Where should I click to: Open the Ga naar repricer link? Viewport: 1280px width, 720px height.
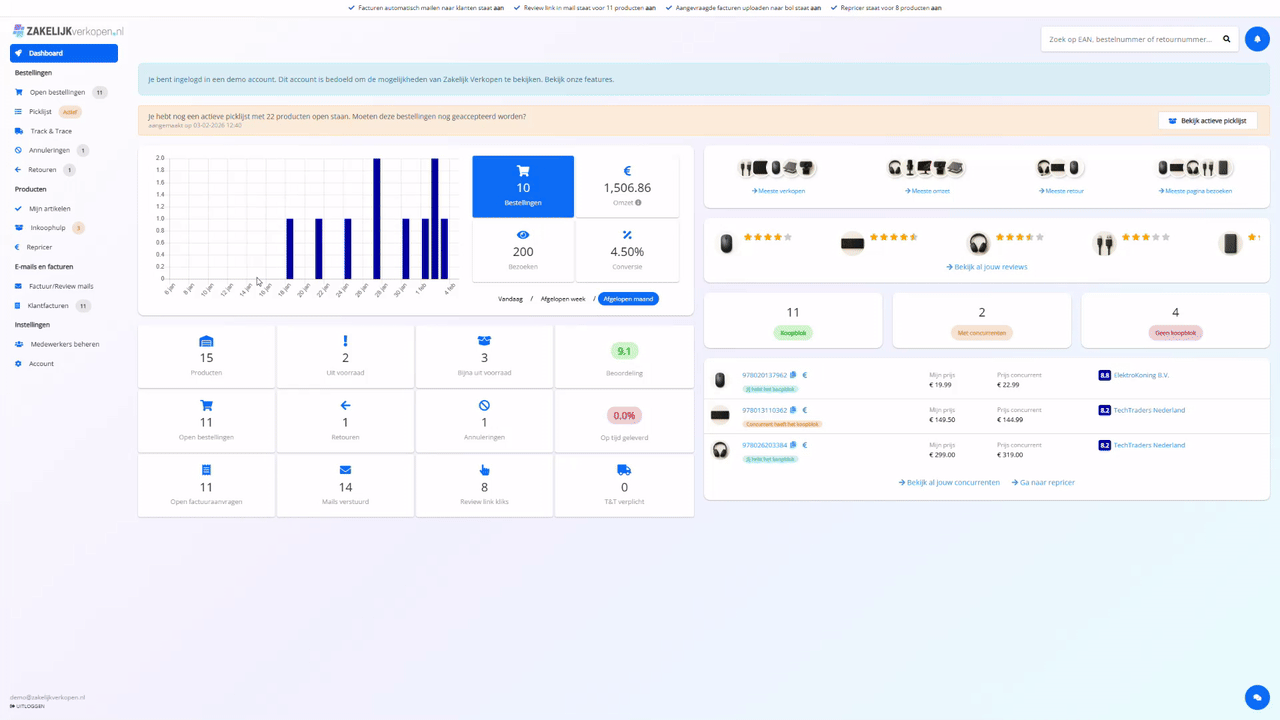[1043, 481]
